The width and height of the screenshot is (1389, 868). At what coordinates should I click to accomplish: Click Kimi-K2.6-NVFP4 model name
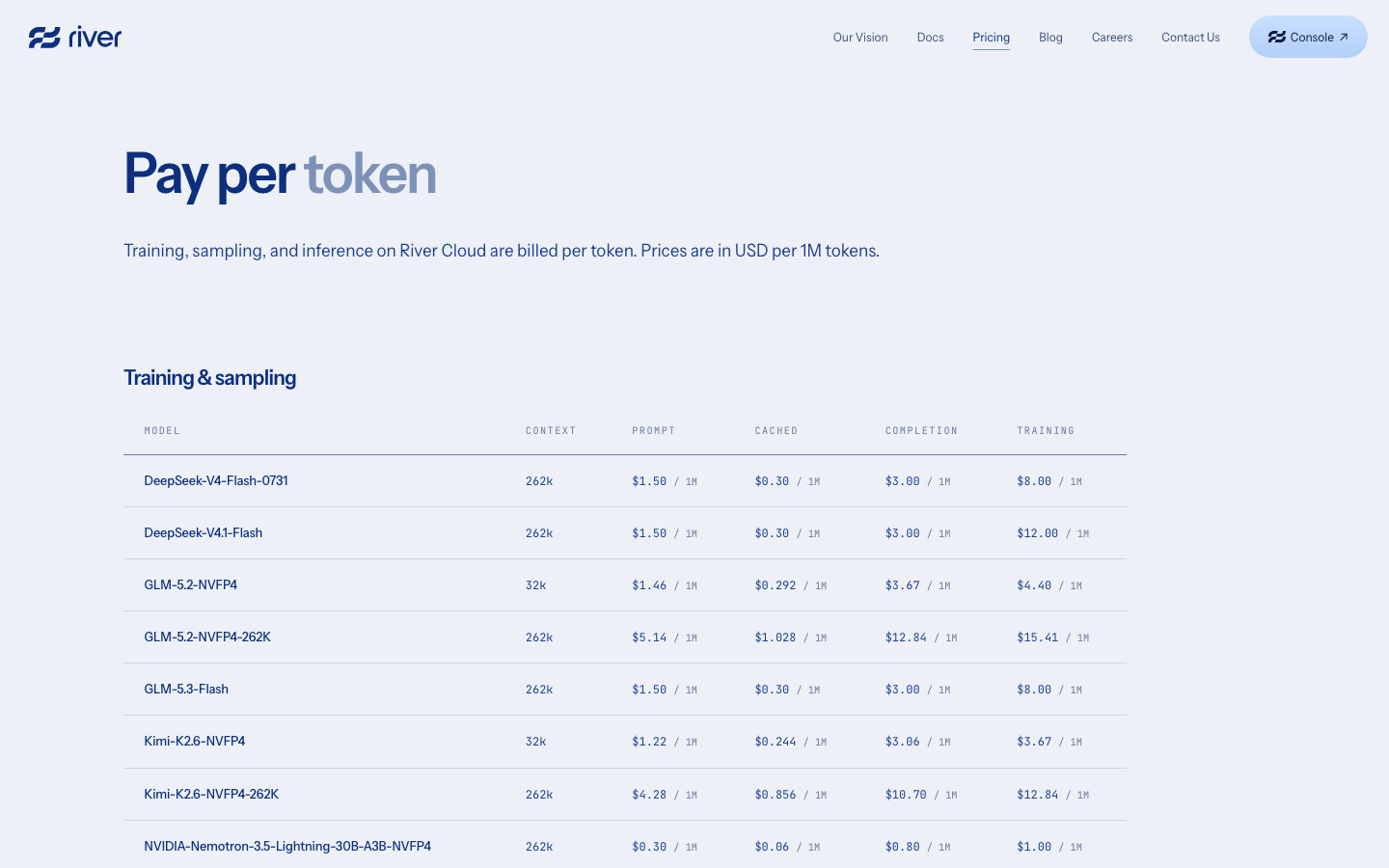tap(195, 741)
